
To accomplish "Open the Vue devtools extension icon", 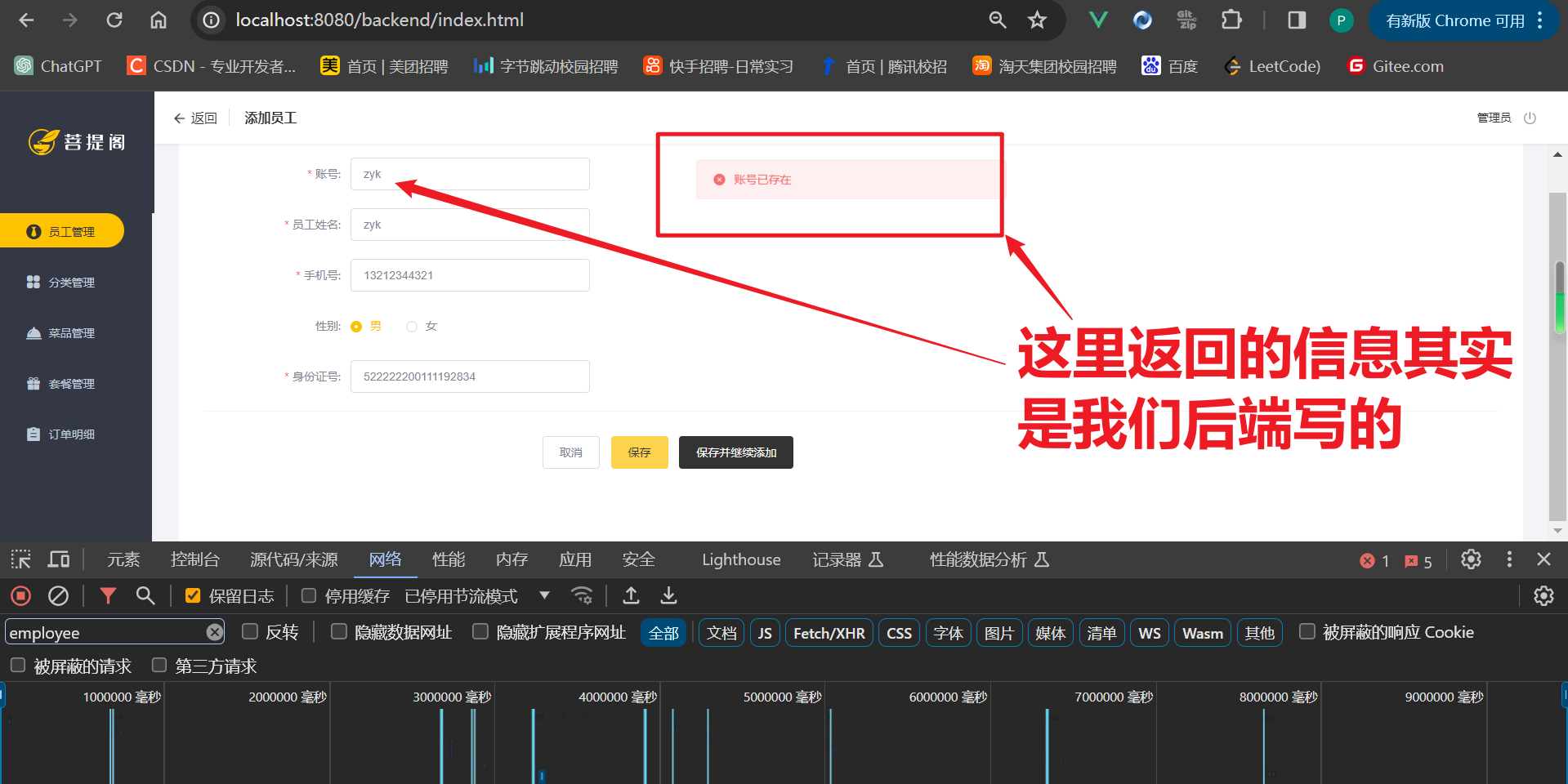I will (x=1099, y=20).
